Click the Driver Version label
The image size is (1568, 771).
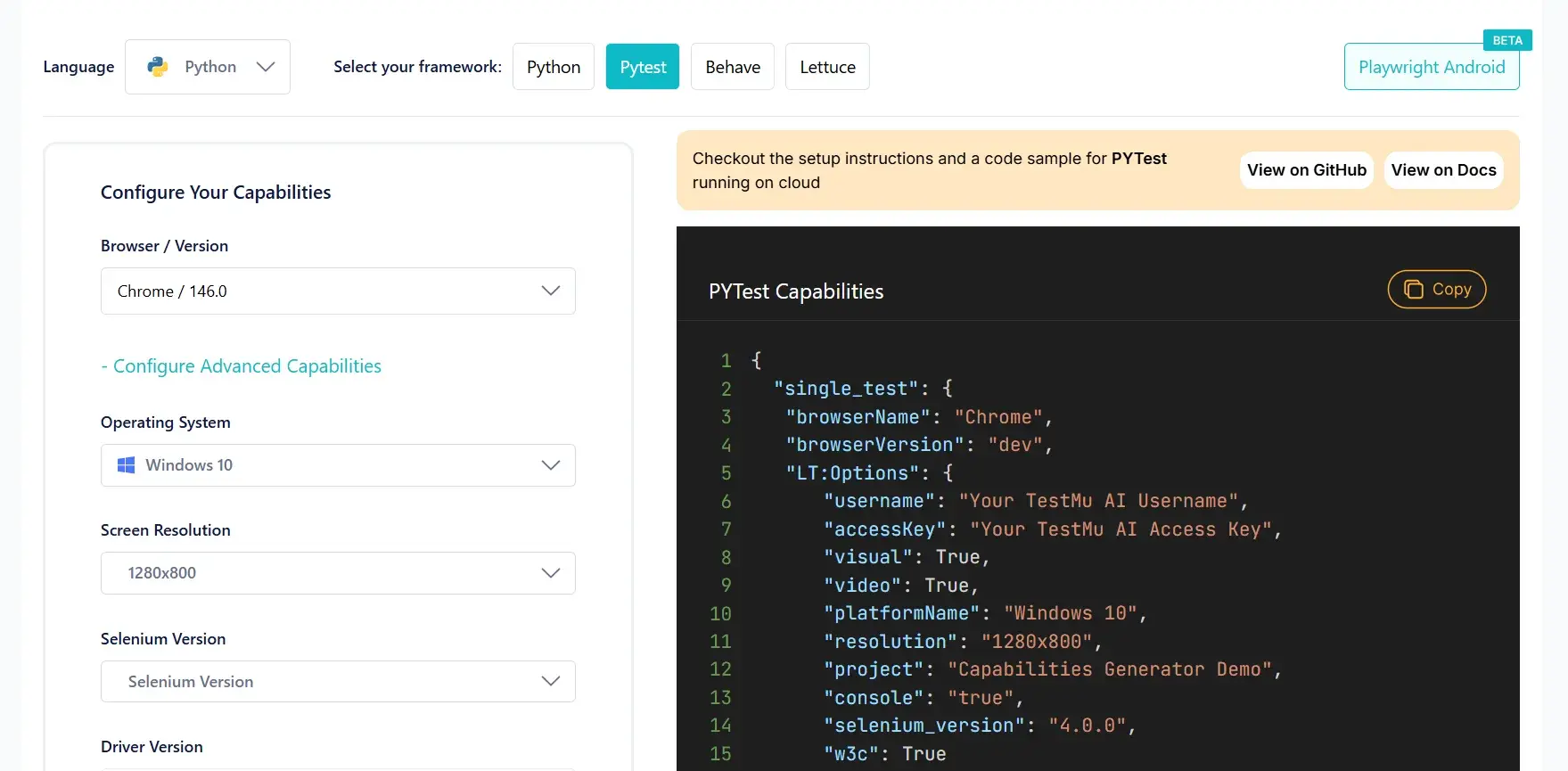152,747
